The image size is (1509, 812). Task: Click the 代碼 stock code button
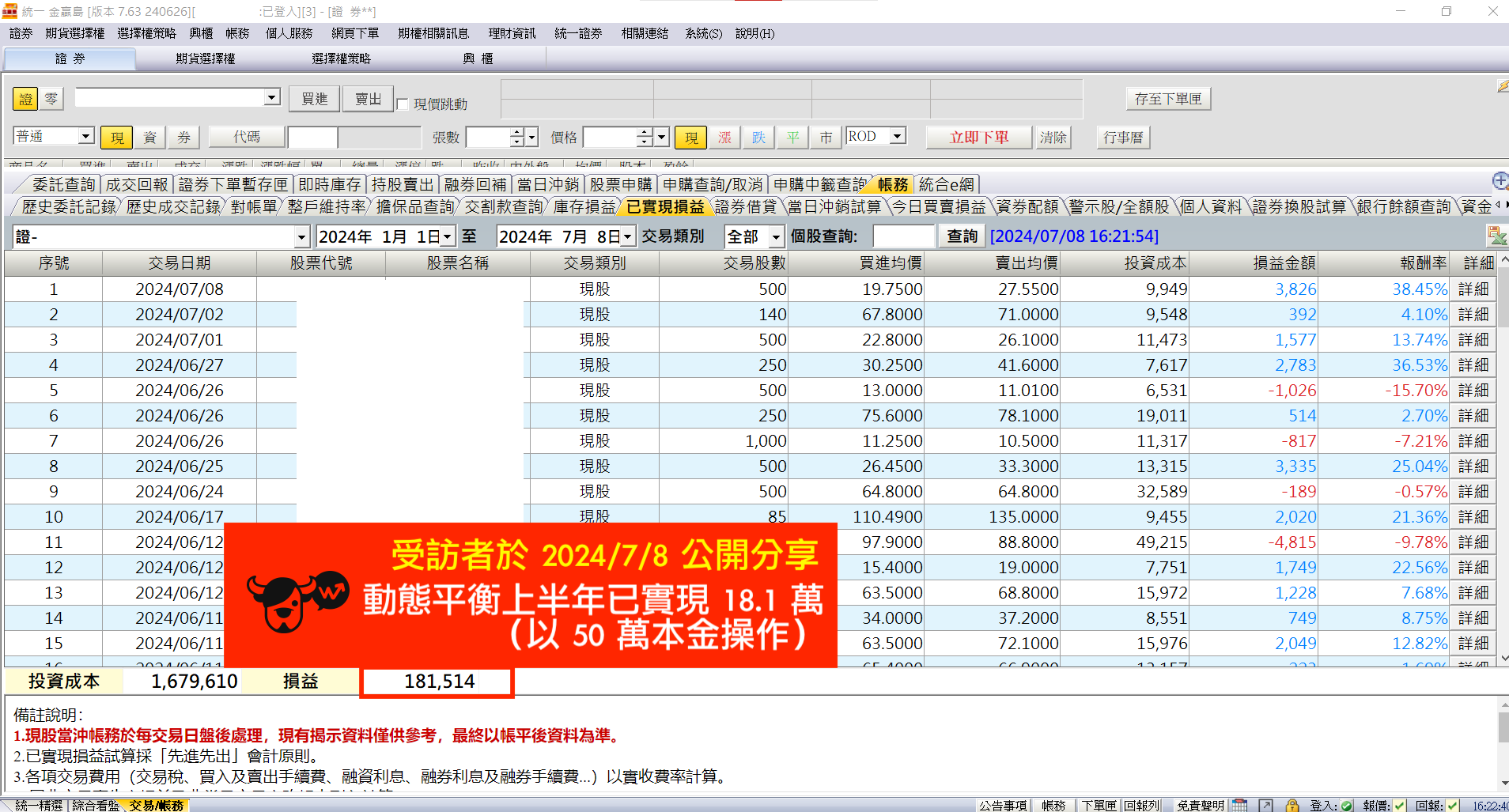tap(247, 138)
